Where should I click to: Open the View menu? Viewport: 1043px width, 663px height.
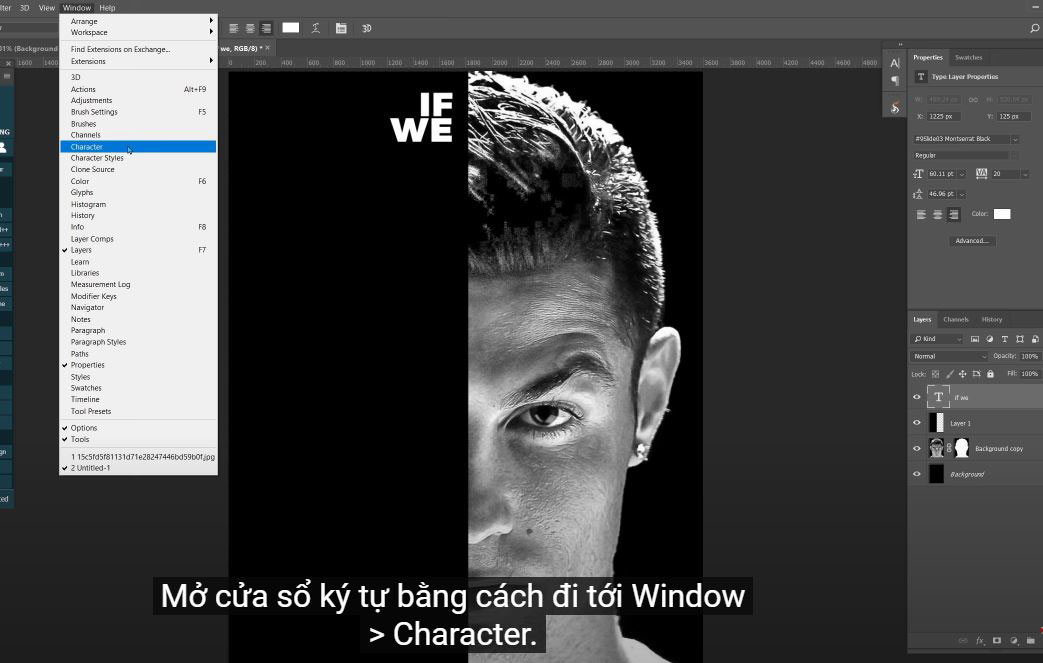click(x=47, y=8)
